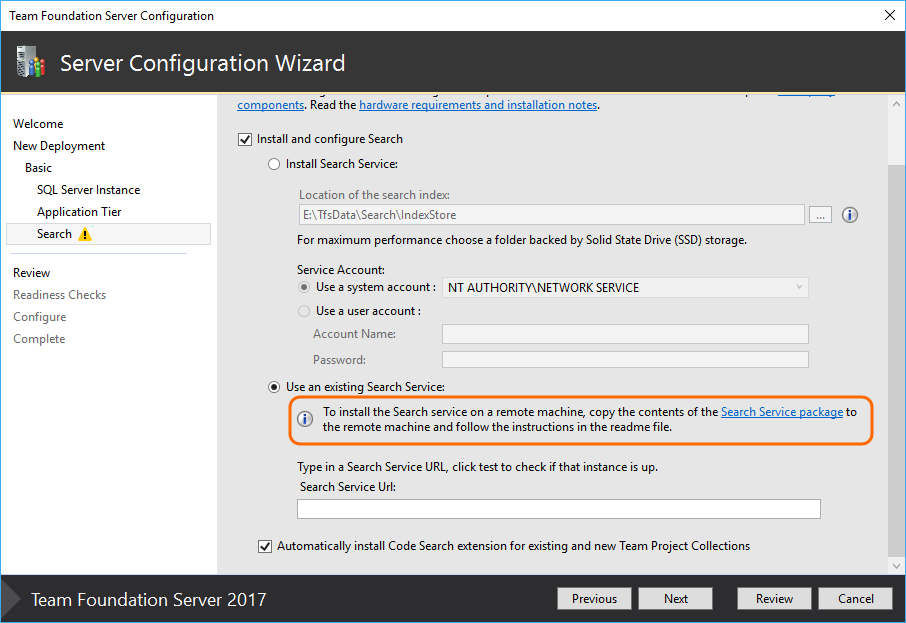Click the Location of the search index field
Screen dimensions: 906x623
pyautogui.click(x=552, y=215)
